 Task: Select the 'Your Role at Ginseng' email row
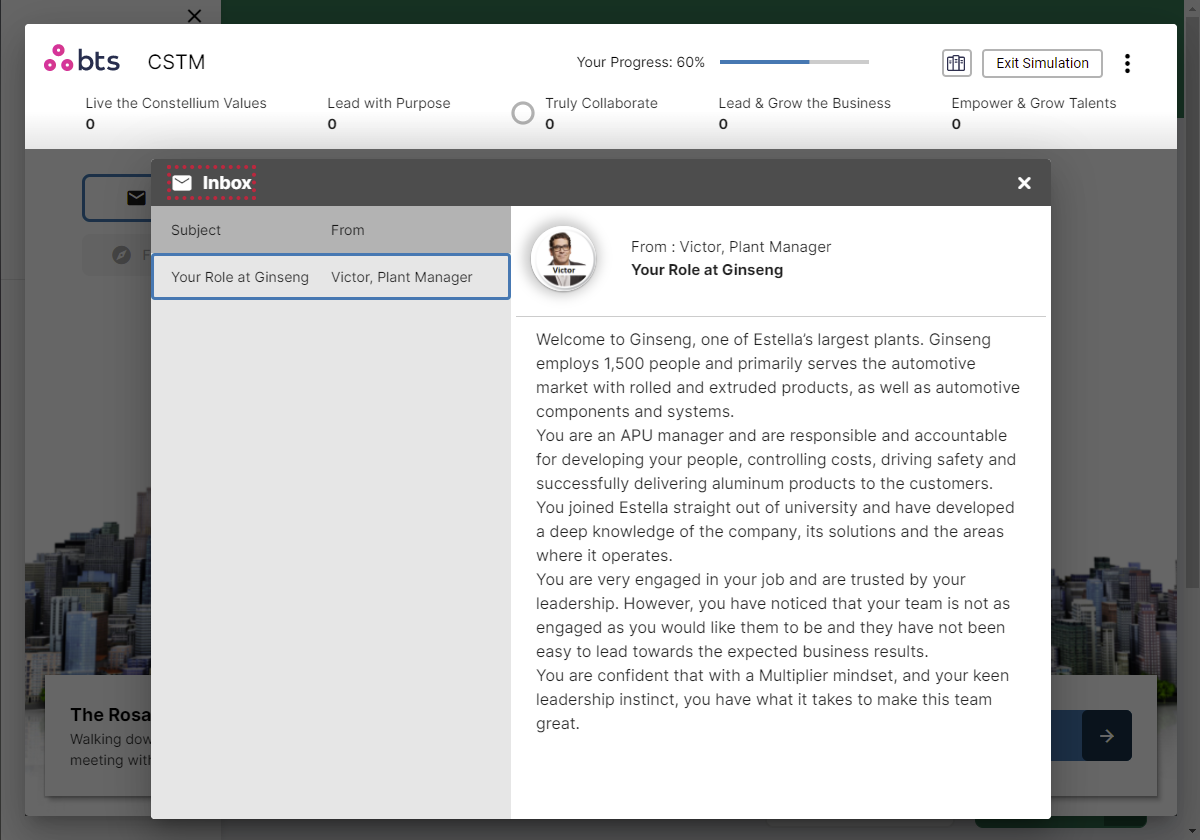tap(331, 277)
